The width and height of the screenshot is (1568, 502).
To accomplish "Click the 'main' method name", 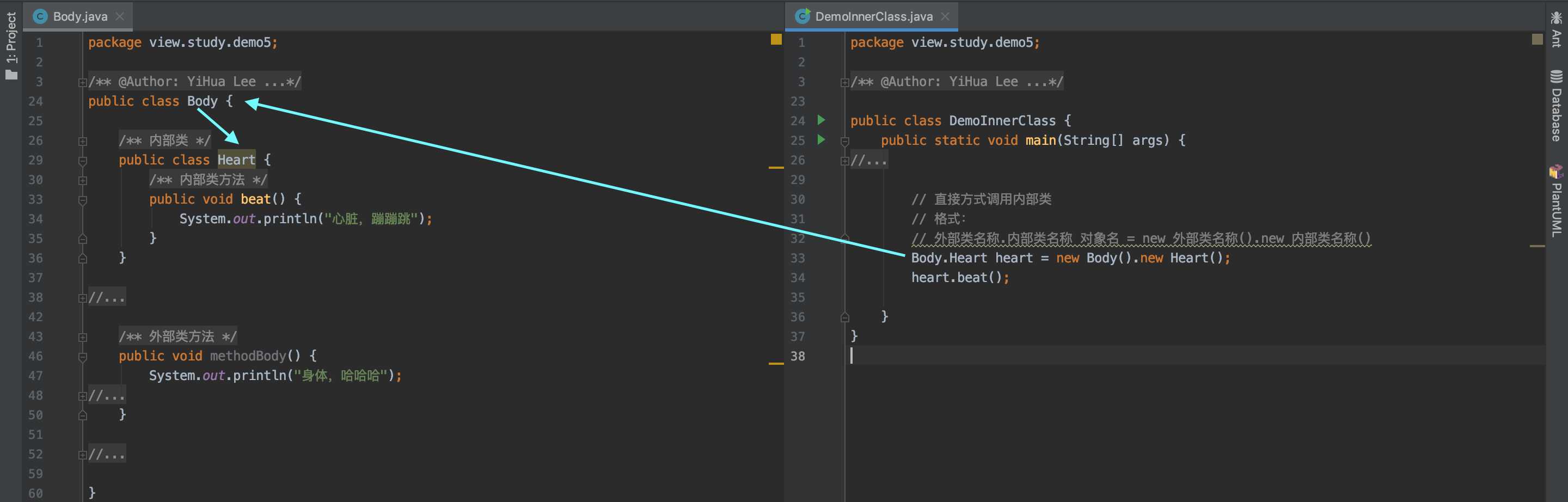I will click(x=1041, y=140).
